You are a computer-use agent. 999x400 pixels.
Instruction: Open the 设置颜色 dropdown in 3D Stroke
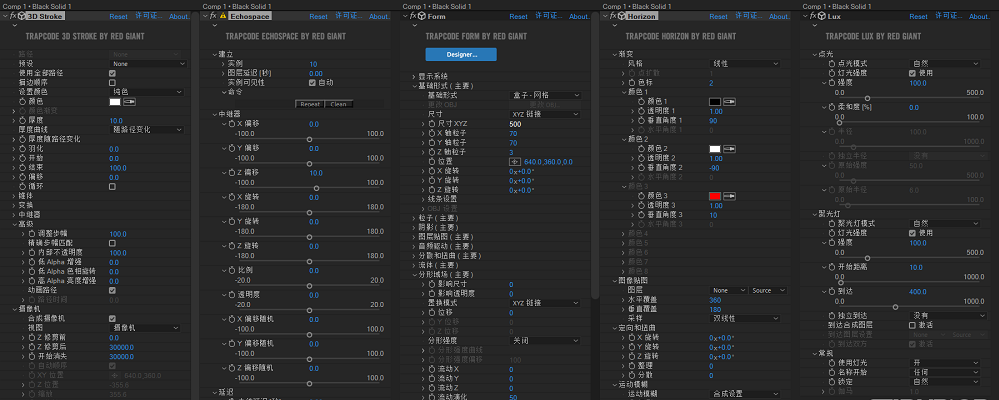pos(147,92)
